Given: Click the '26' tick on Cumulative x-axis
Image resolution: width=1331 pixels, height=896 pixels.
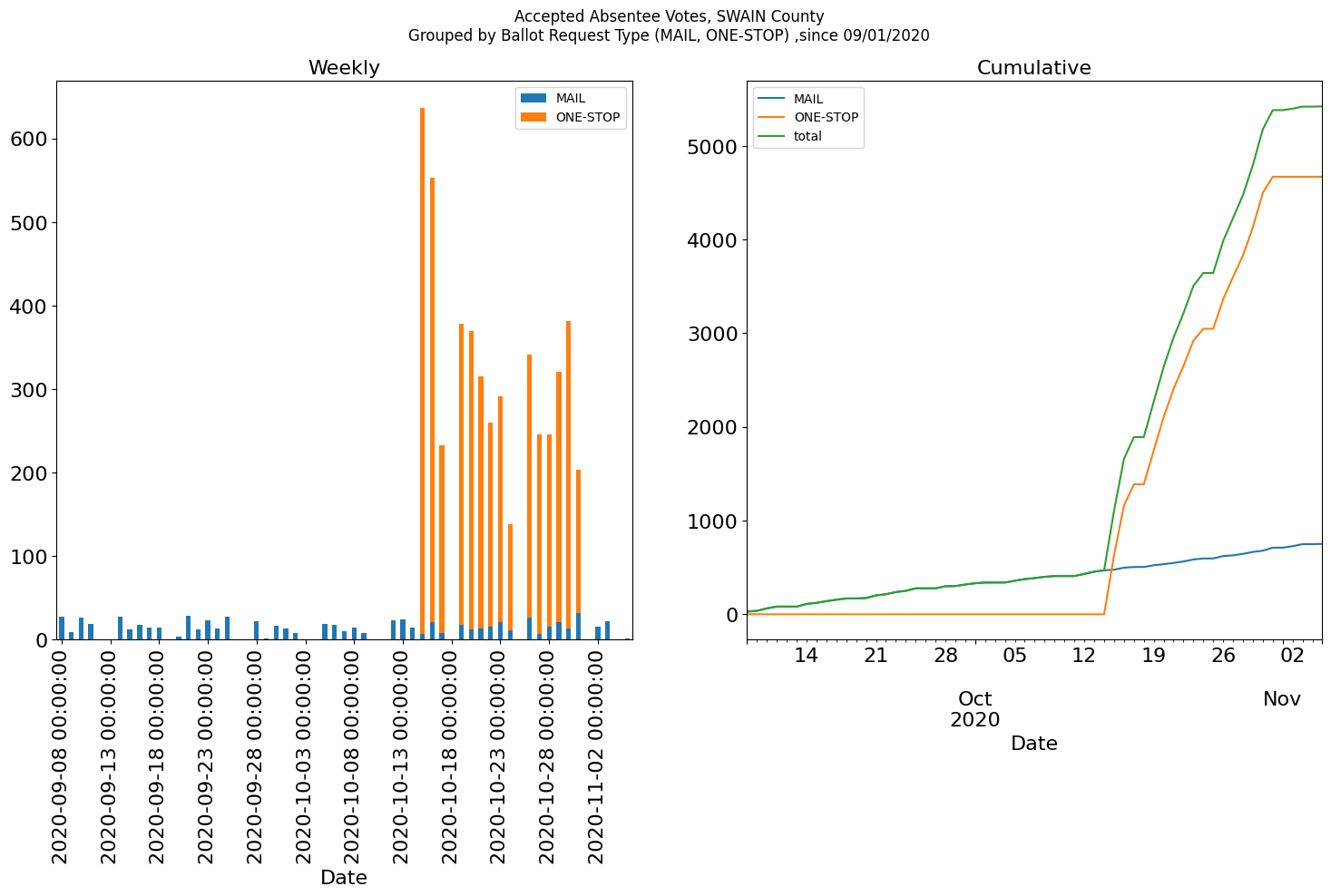Looking at the screenshot, I should [x=1224, y=655].
